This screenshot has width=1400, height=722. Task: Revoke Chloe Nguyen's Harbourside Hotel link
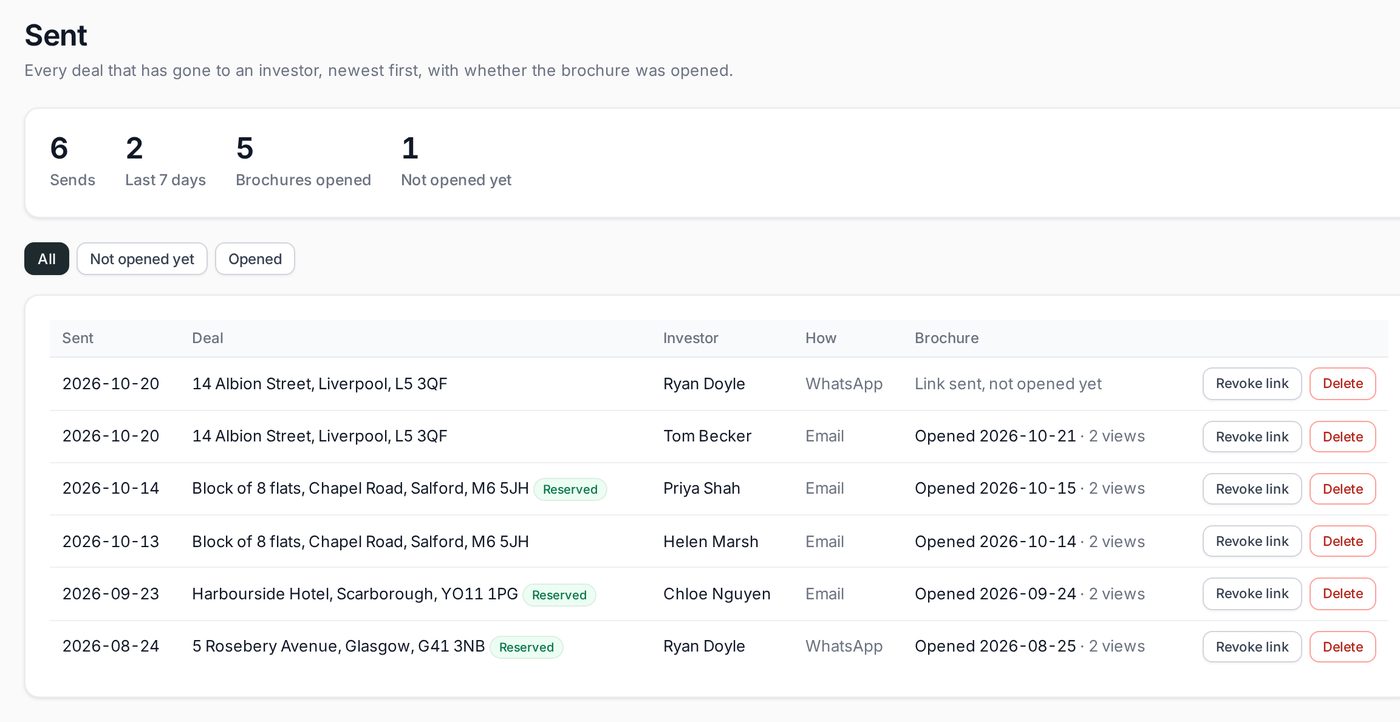(x=1252, y=594)
